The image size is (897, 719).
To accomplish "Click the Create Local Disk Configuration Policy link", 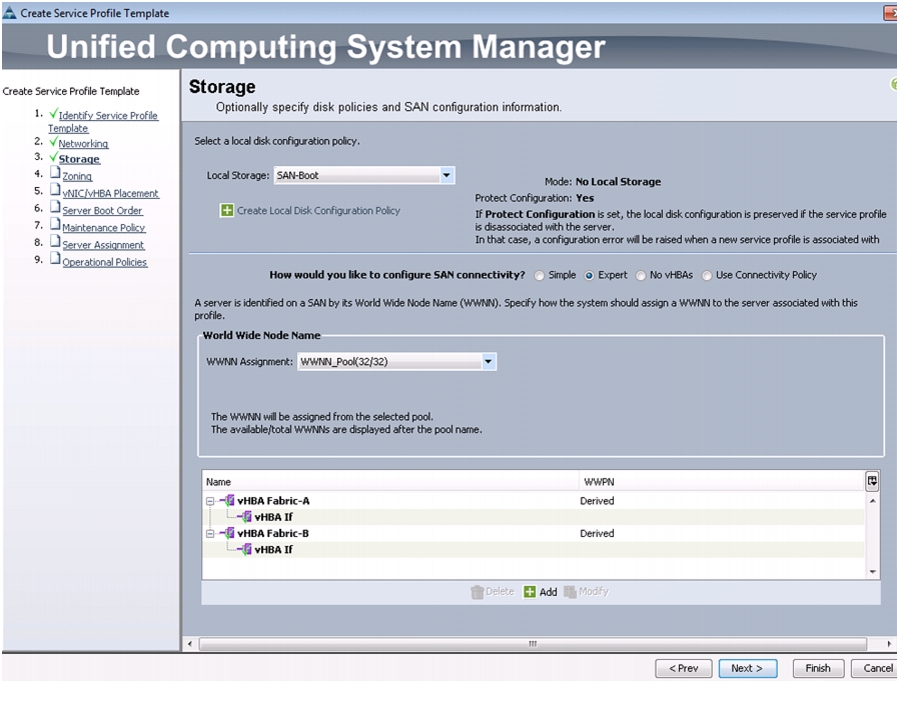I will pyautogui.click(x=319, y=210).
